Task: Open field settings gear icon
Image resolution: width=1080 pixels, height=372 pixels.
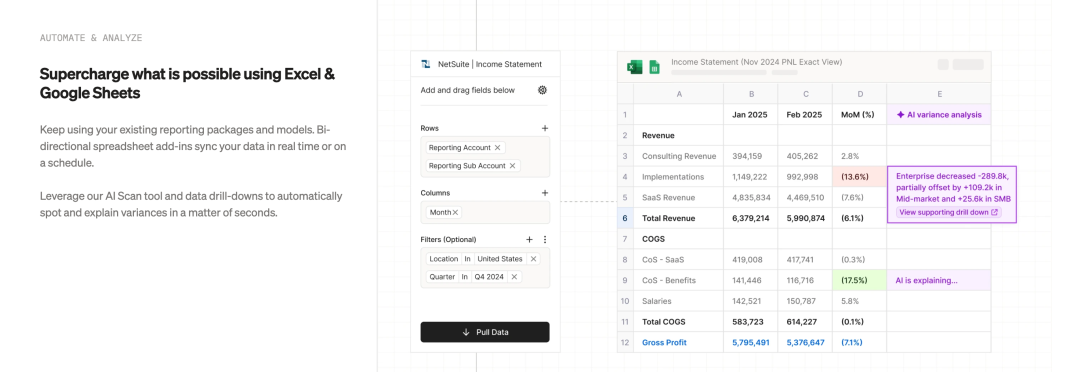Action: [x=542, y=90]
